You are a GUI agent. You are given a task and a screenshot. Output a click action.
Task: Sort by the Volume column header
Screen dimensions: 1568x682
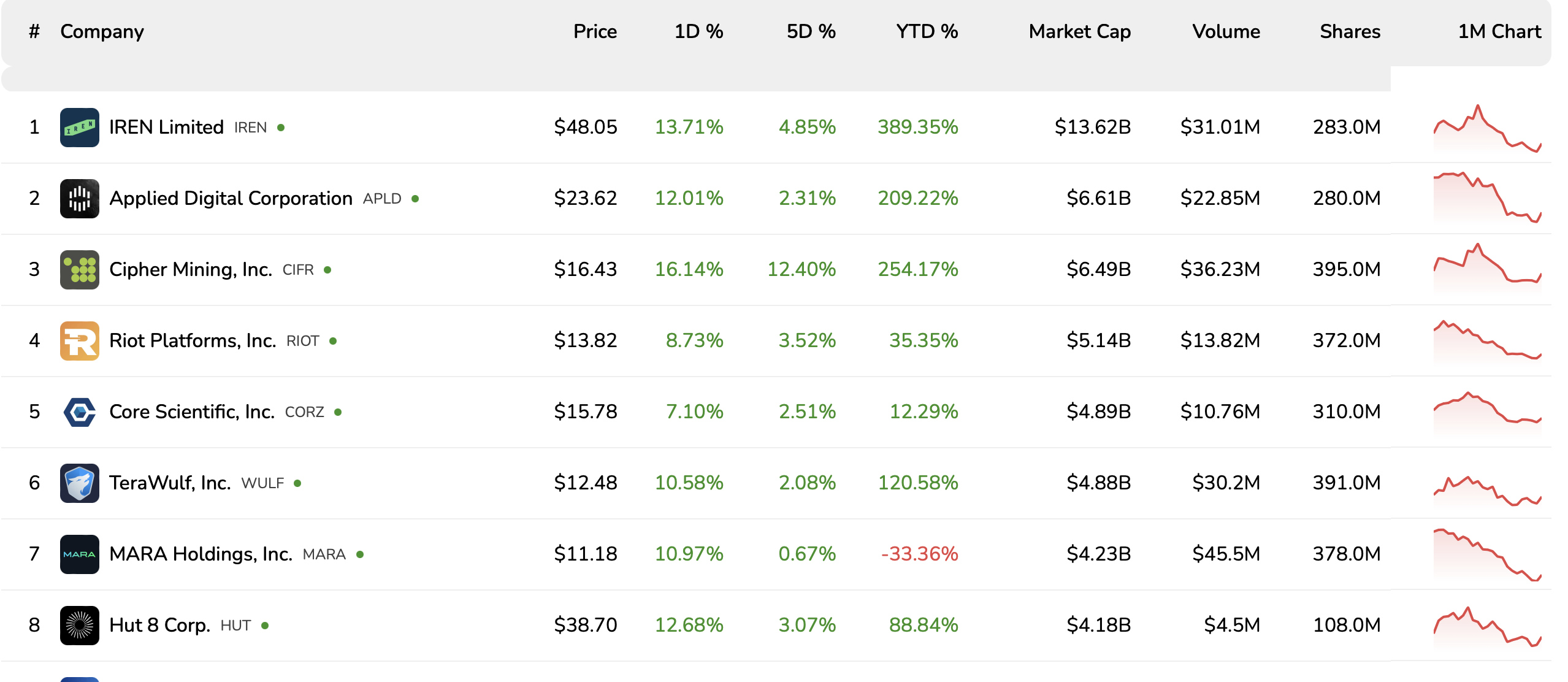coord(1225,31)
